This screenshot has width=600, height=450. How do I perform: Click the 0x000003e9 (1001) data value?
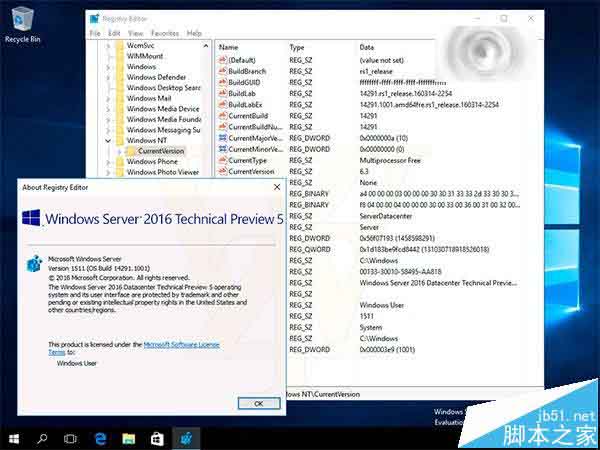tap(387, 349)
